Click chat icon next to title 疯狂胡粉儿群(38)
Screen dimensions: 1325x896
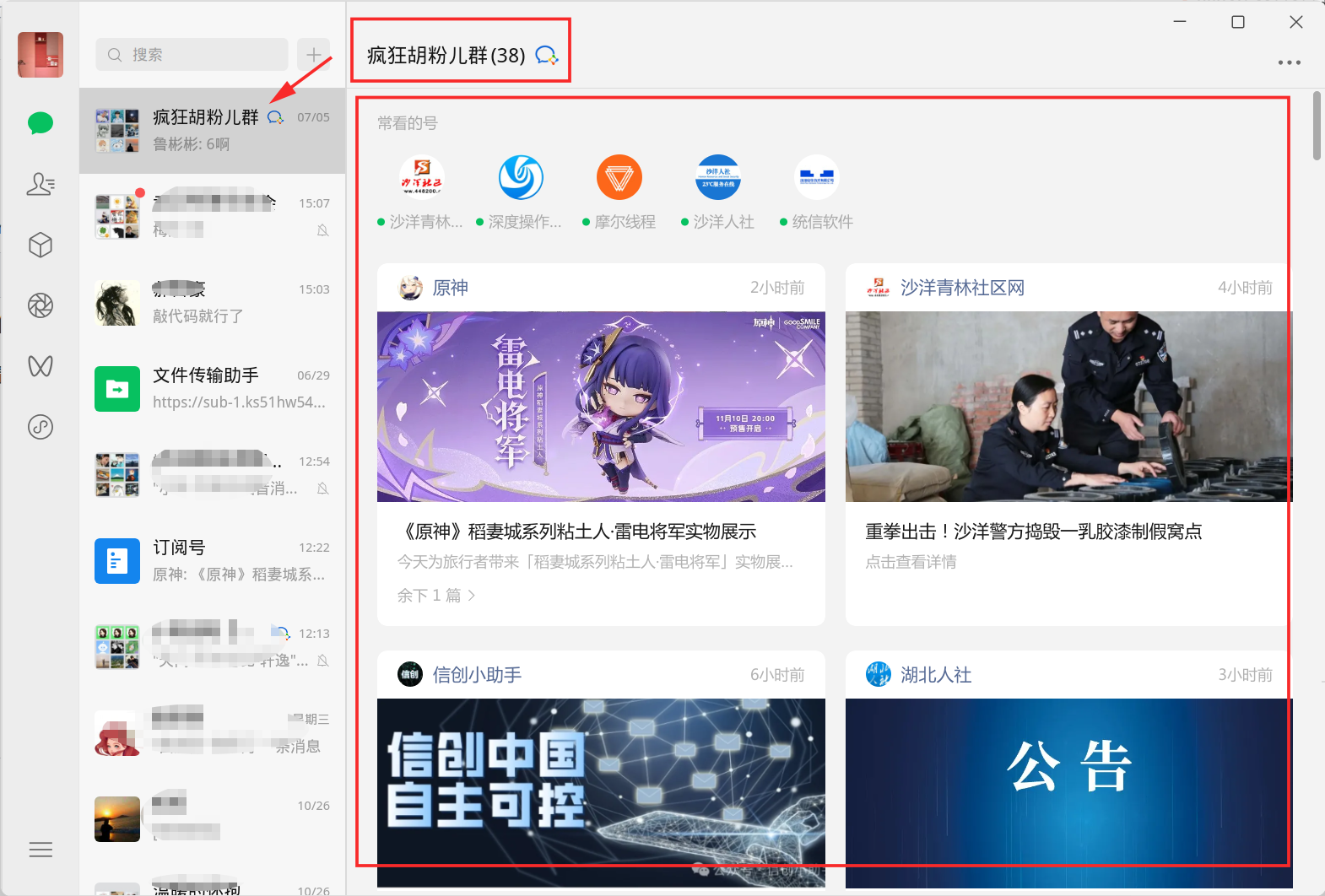click(x=547, y=56)
